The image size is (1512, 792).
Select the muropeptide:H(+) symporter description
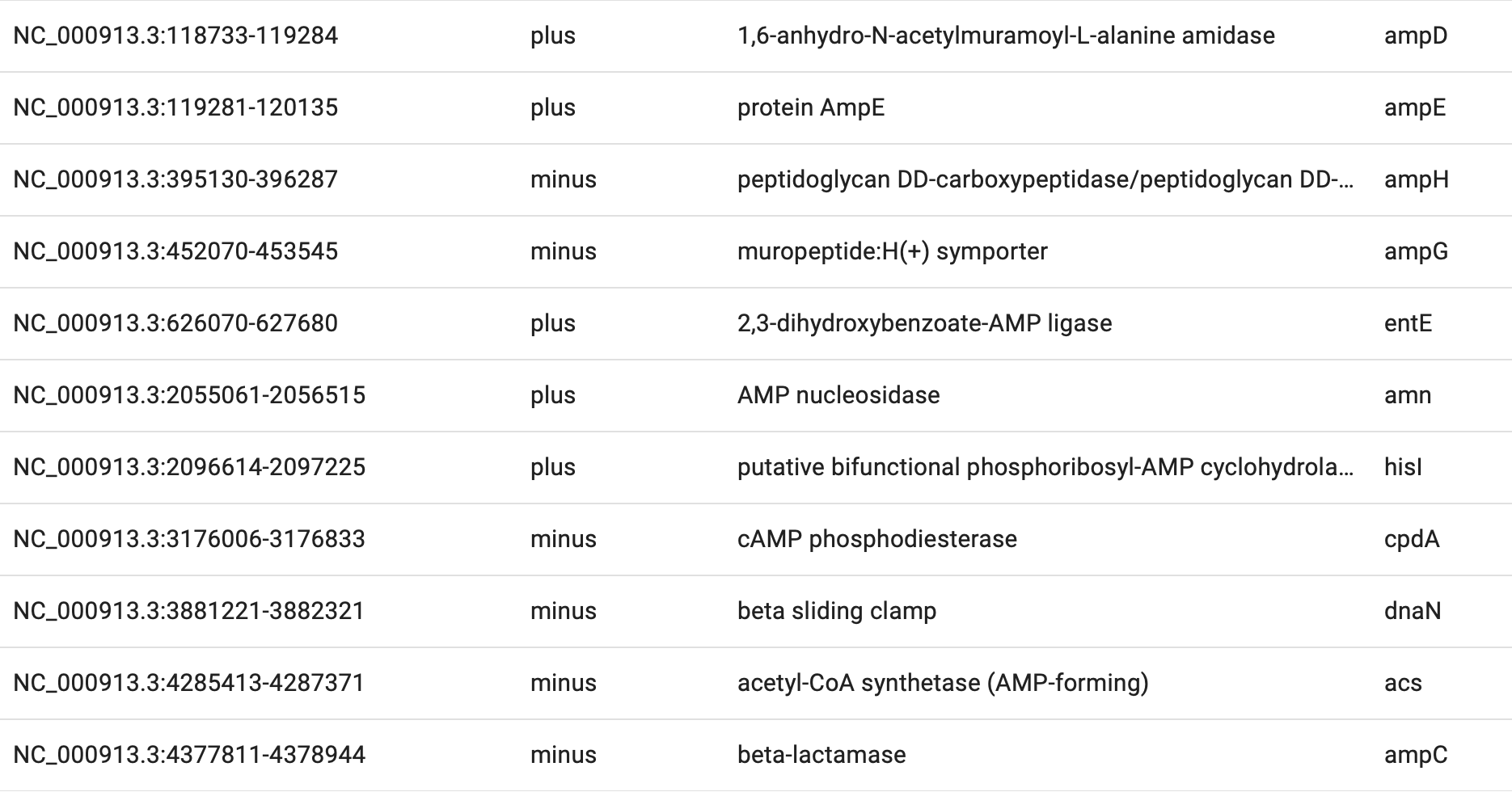point(892,251)
